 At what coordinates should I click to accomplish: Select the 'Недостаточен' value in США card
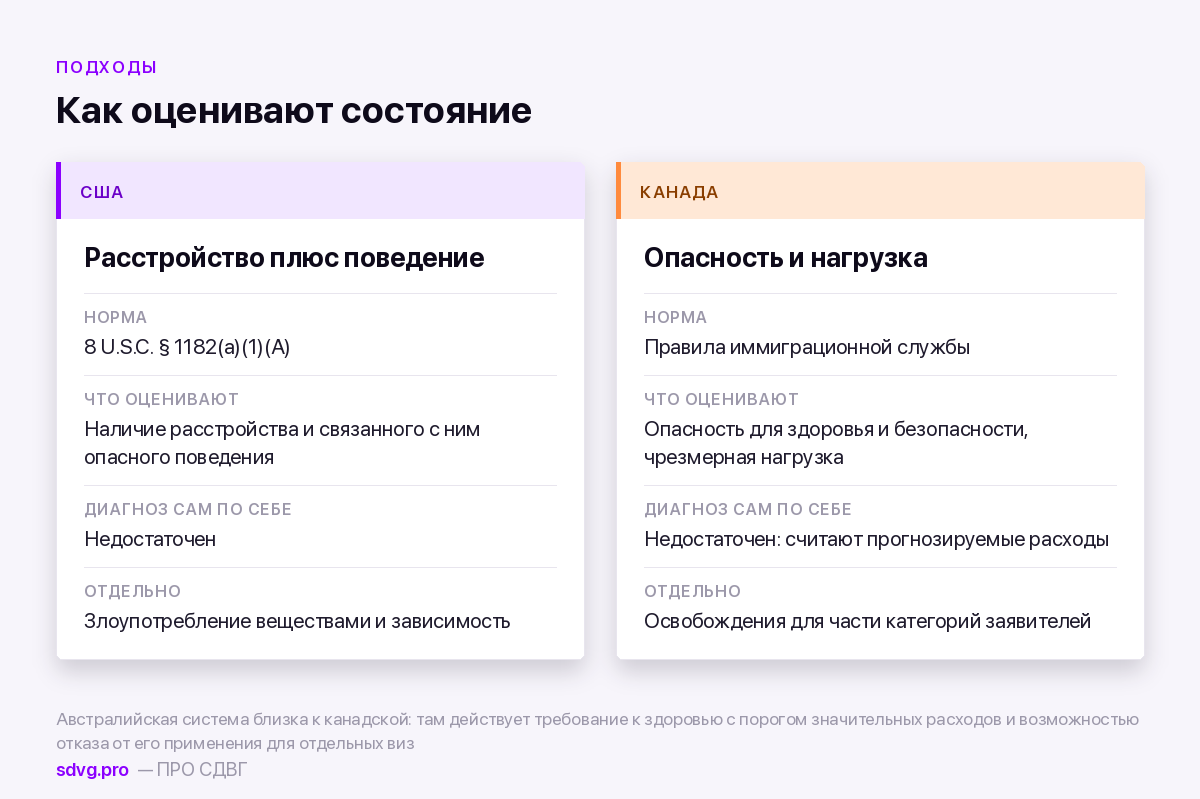tap(150, 540)
